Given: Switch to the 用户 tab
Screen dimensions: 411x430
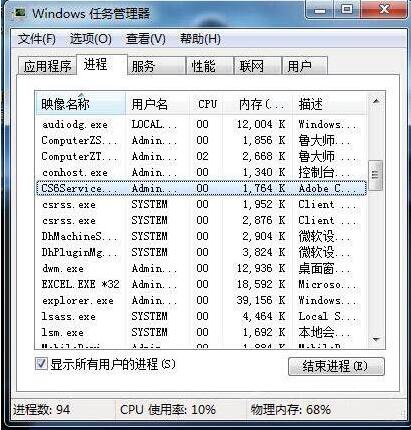Looking at the screenshot, I should tap(305, 66).
